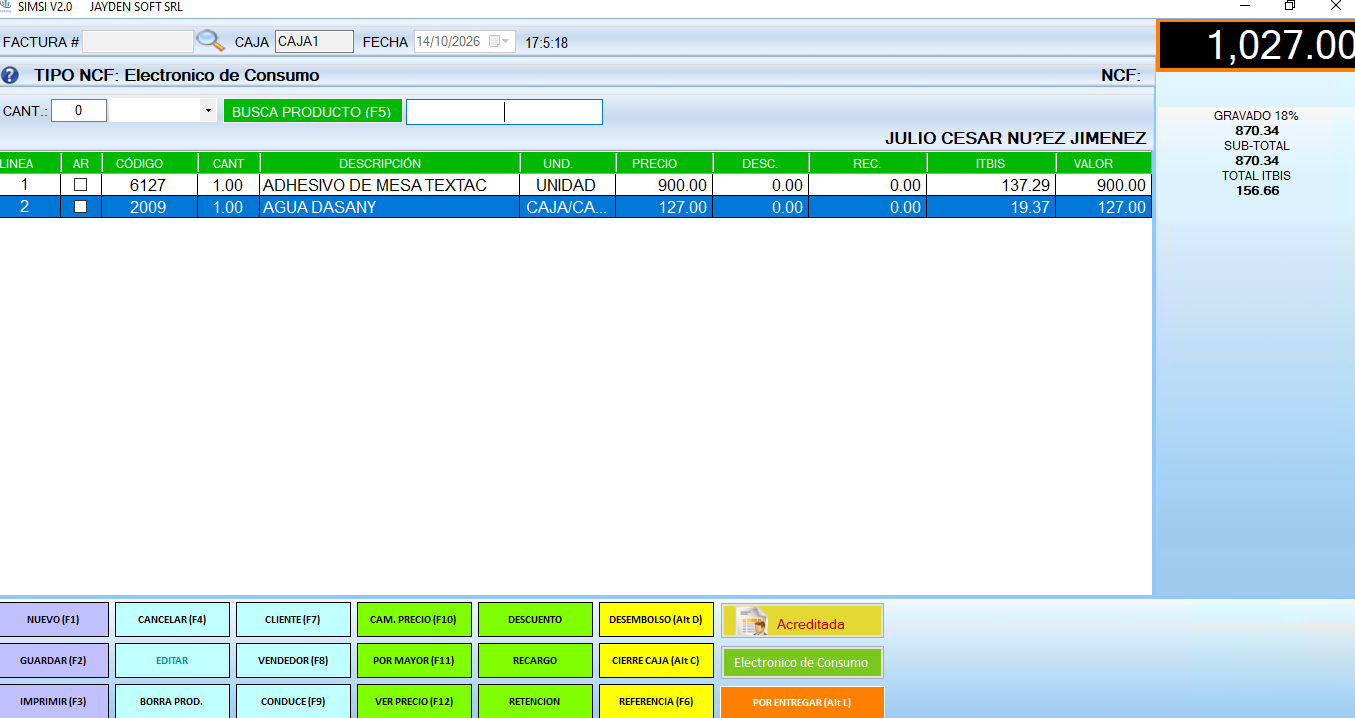Click the CANCELAR (F4) button
Image resolution: width=1355 pixels, height=718 pixels.
click(x=172, y=620)
